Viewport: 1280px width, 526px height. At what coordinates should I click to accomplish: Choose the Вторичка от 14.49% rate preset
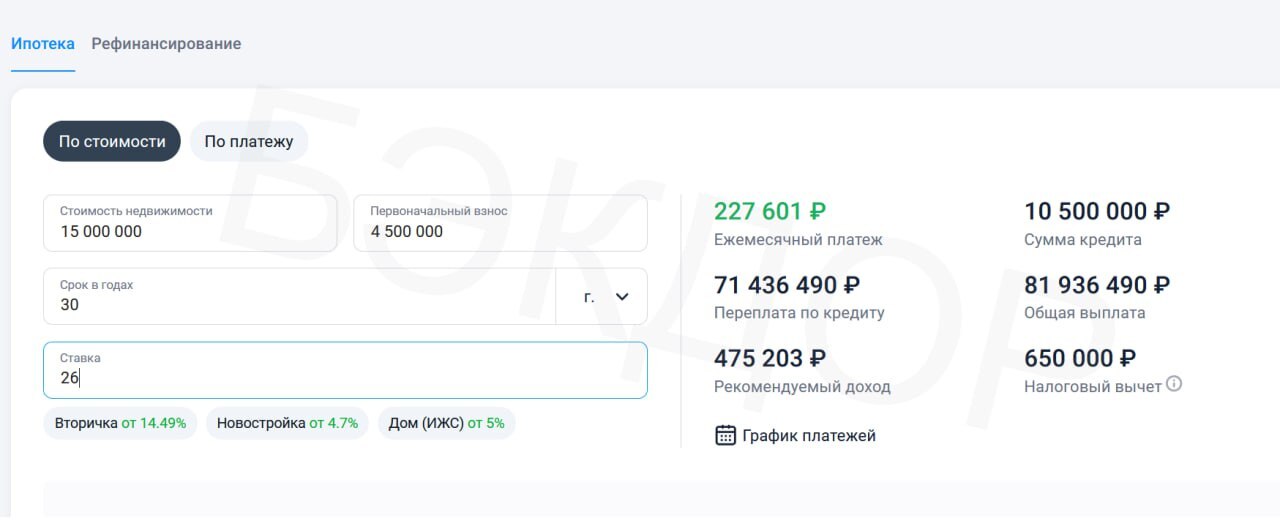point(121,423)
